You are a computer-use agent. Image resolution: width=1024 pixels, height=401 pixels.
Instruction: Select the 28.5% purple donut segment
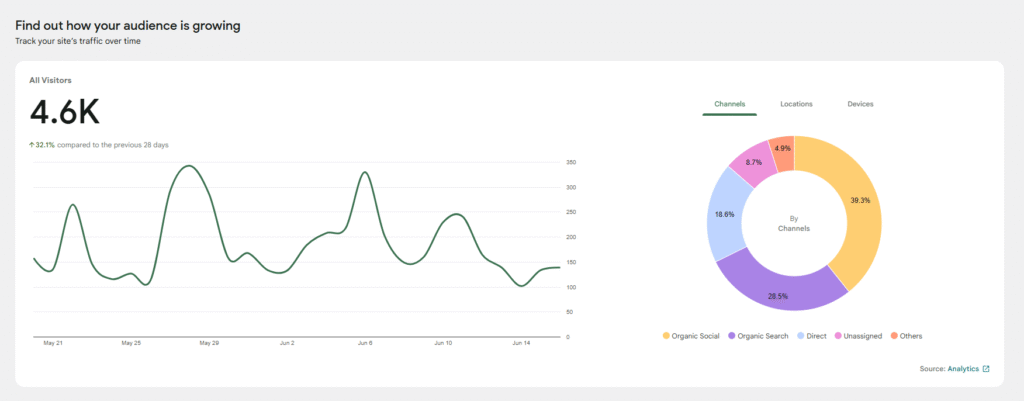pyautogui.click(x=775, y=284)
